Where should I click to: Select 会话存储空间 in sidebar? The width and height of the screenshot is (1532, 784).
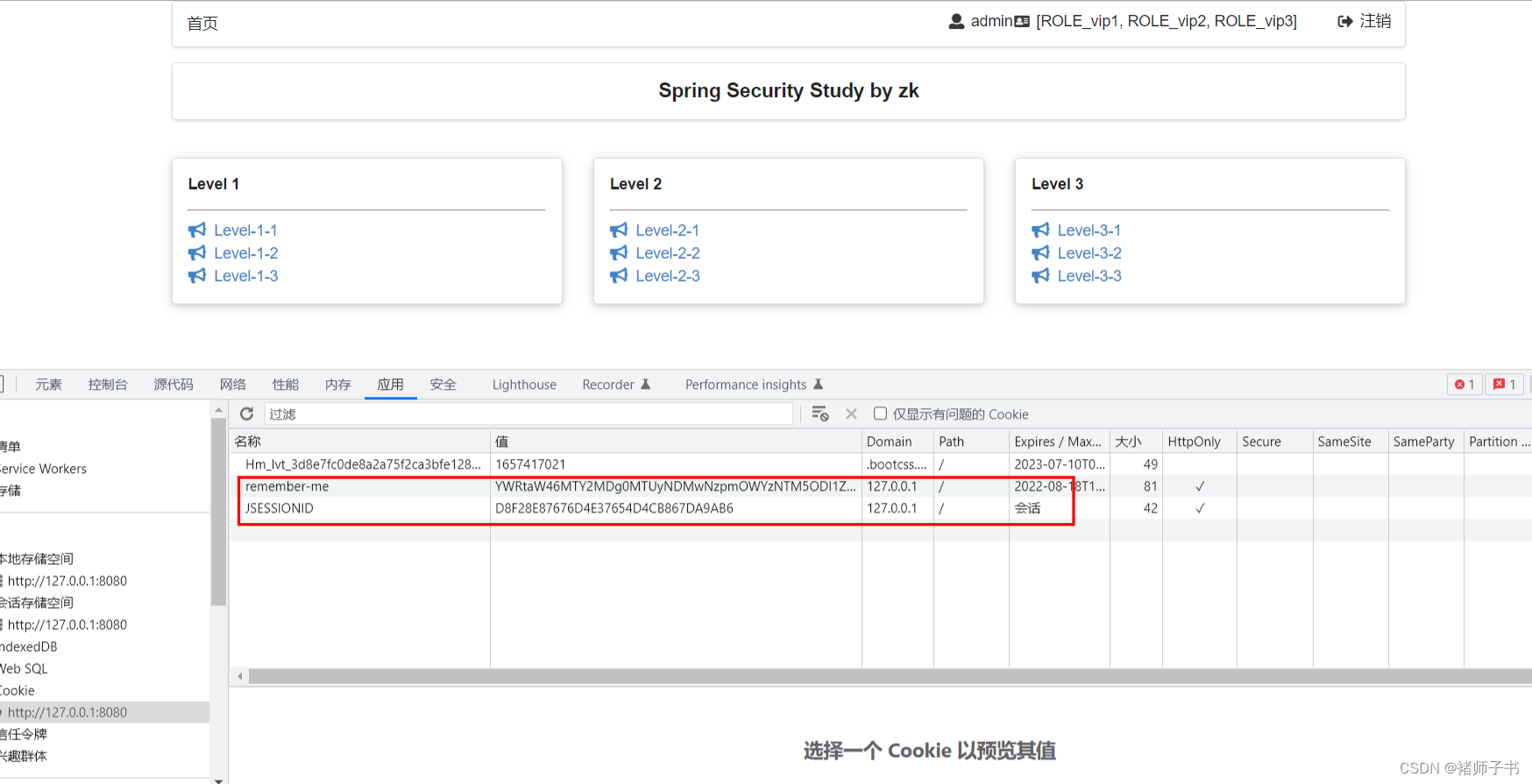pyautogui.click(x=37, y=603)
